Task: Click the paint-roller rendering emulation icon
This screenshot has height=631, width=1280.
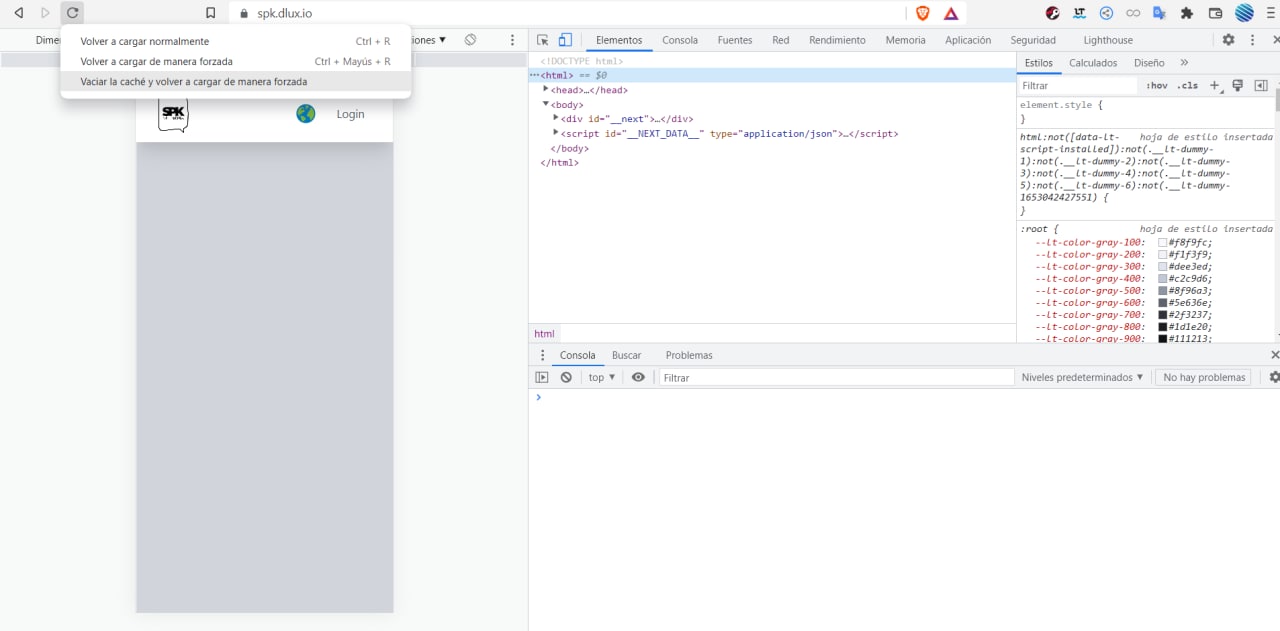Action: click(x=1238, y=86)
